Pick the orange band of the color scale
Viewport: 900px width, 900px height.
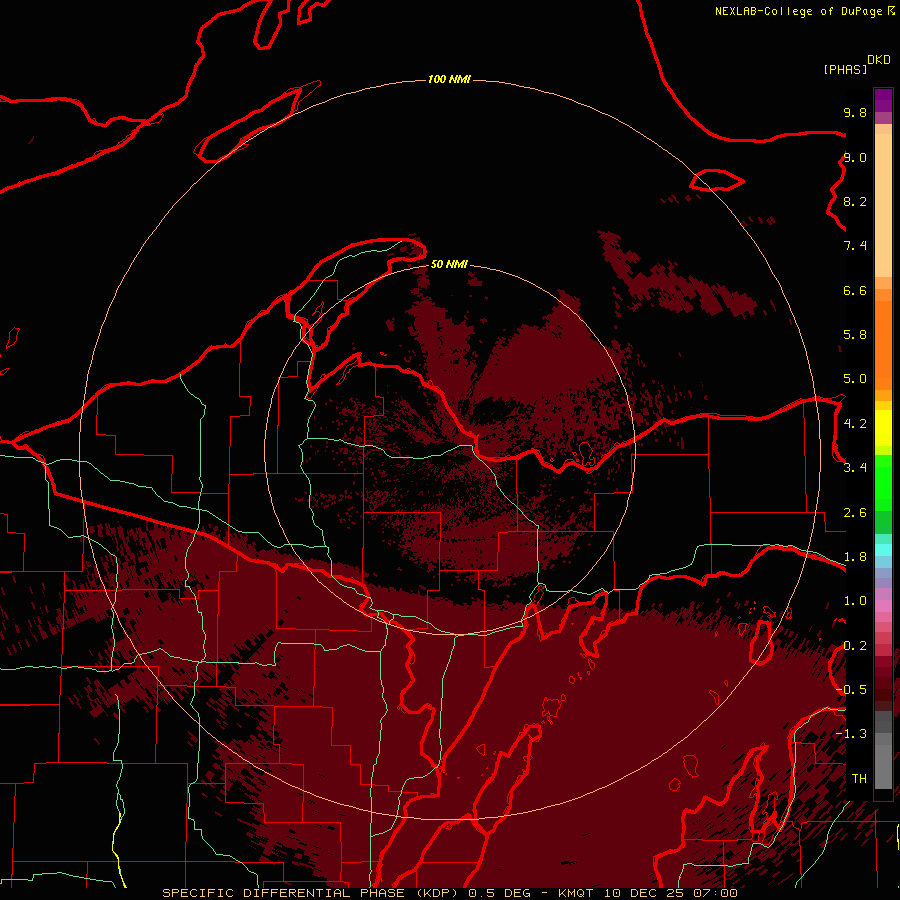[x=883, y=346]
